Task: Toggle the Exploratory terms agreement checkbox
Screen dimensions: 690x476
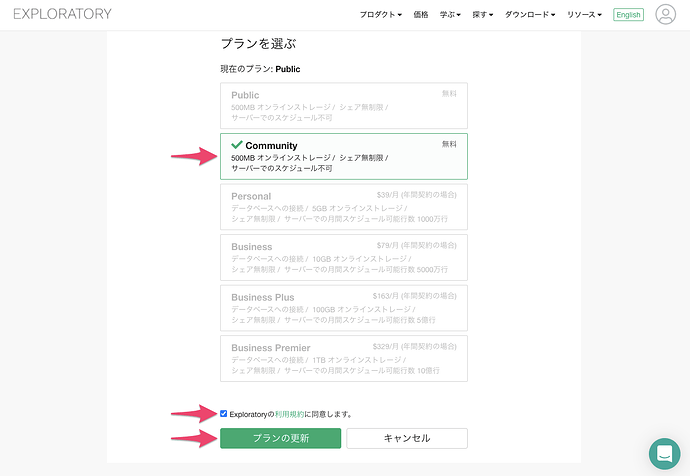Action: tap(224, 414)
